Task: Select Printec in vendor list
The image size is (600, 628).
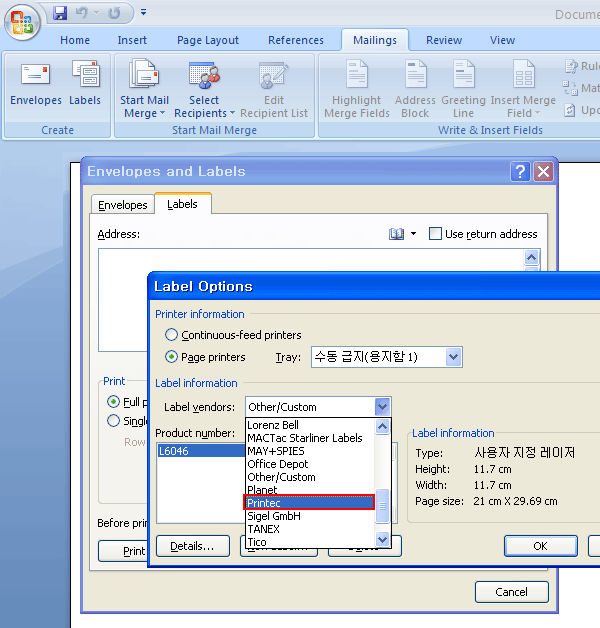Action: (x=309, y=503)
